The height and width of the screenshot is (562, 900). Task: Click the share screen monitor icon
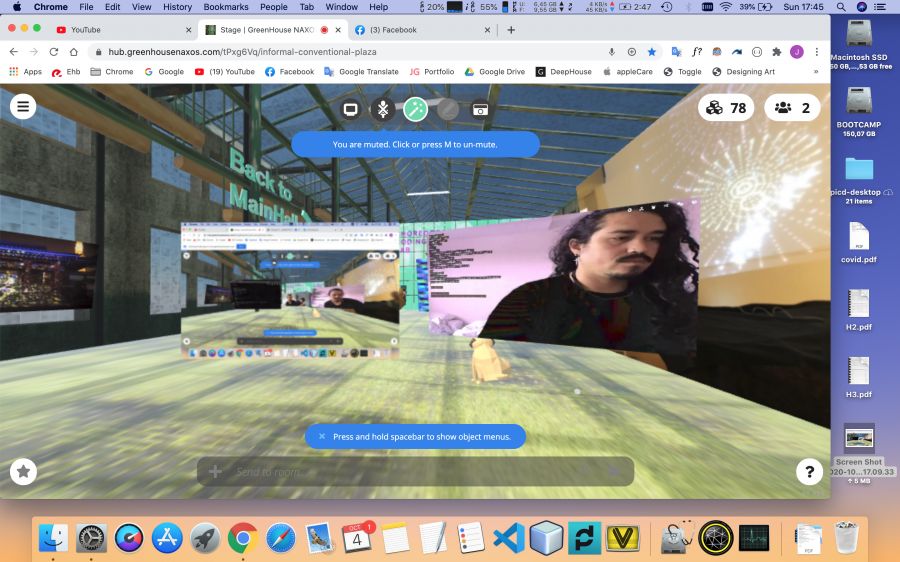click(x=350, y=109)
